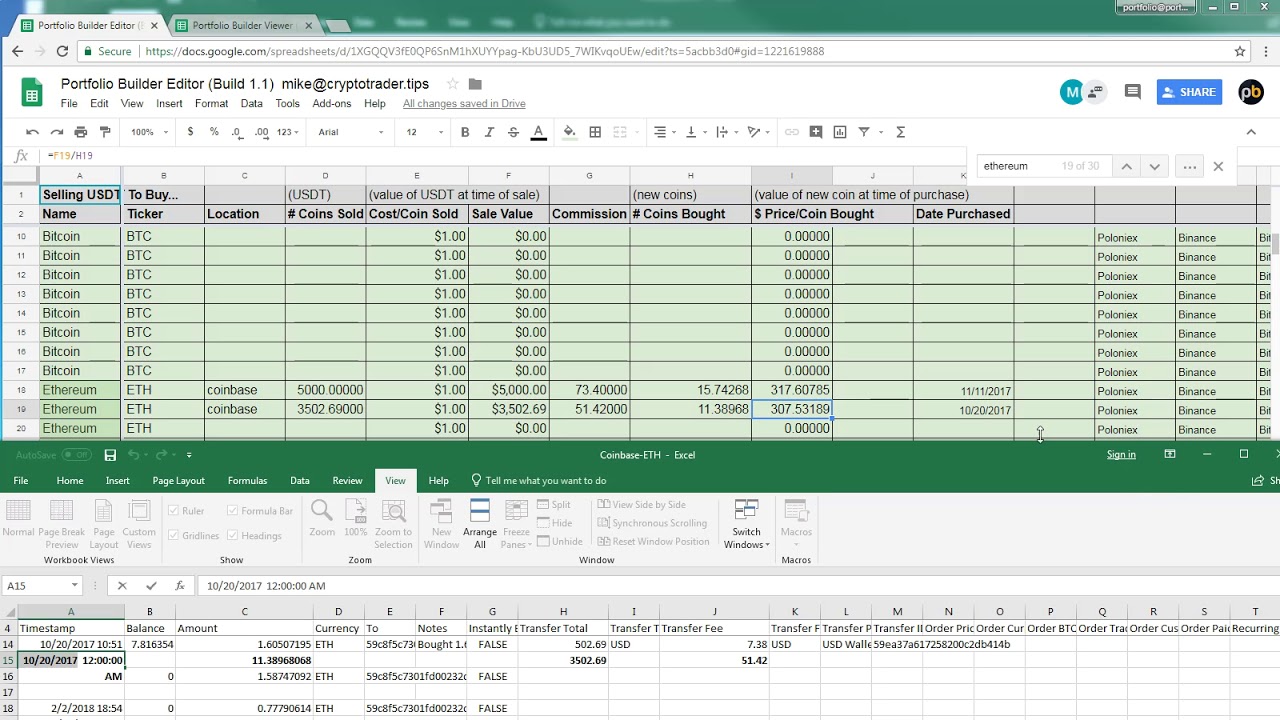The image size is (1280, 720).
Task: Open the comments icon near Share
Action: (1133, 92)
